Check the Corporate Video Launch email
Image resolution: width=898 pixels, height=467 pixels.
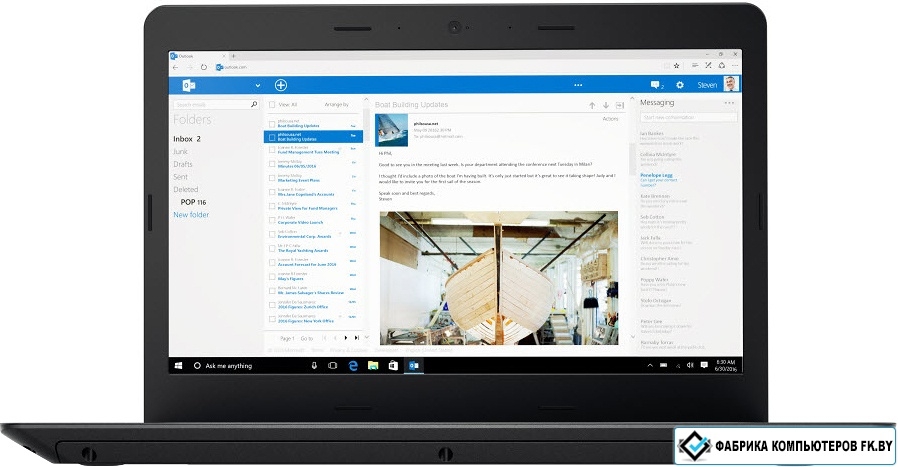click(x=272, y=220)
